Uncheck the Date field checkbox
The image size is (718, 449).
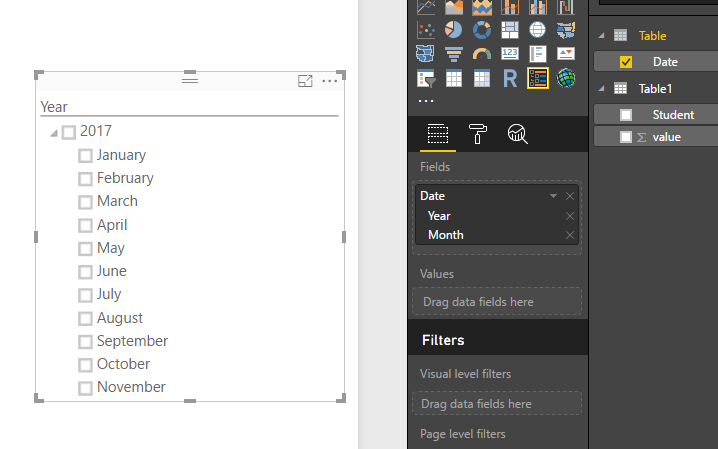626,62
